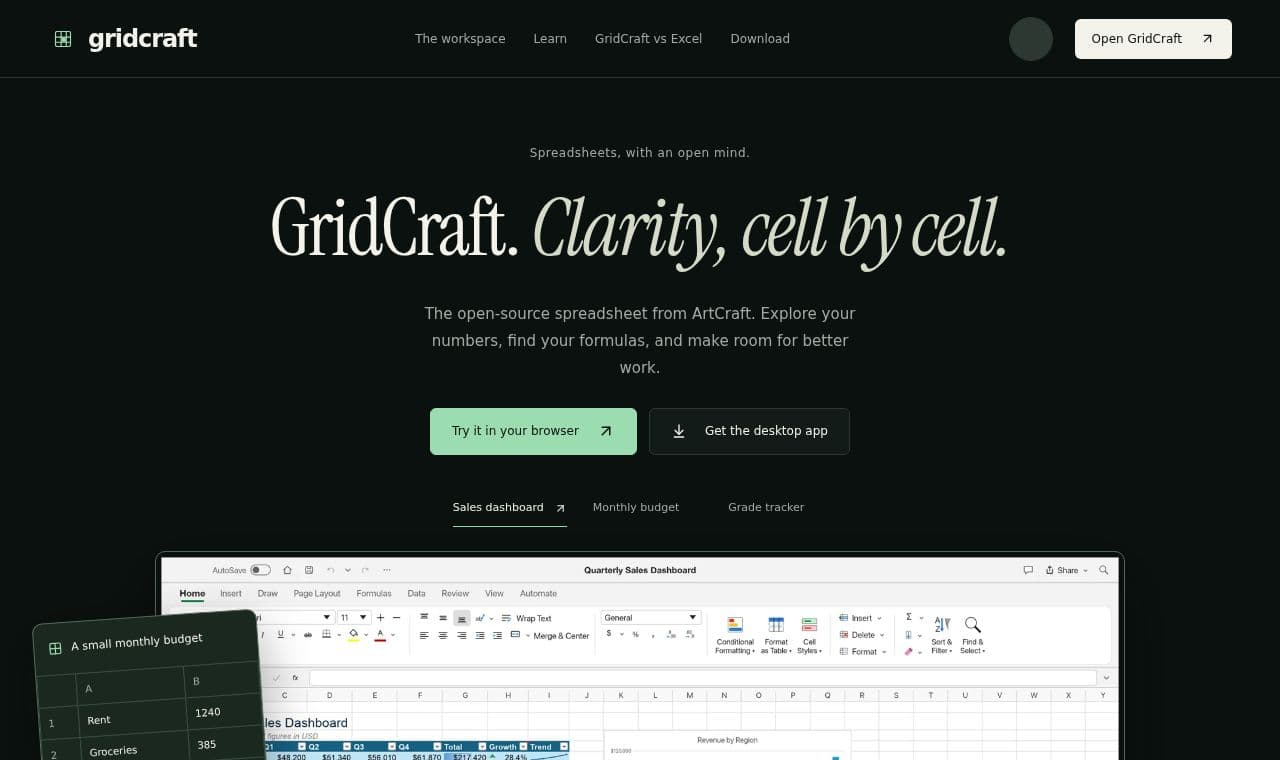The height and width of the screenshot is (760, 1280).
Task: Click the Home icon in spreadsheet title bar
Action: tap(287, 570)
